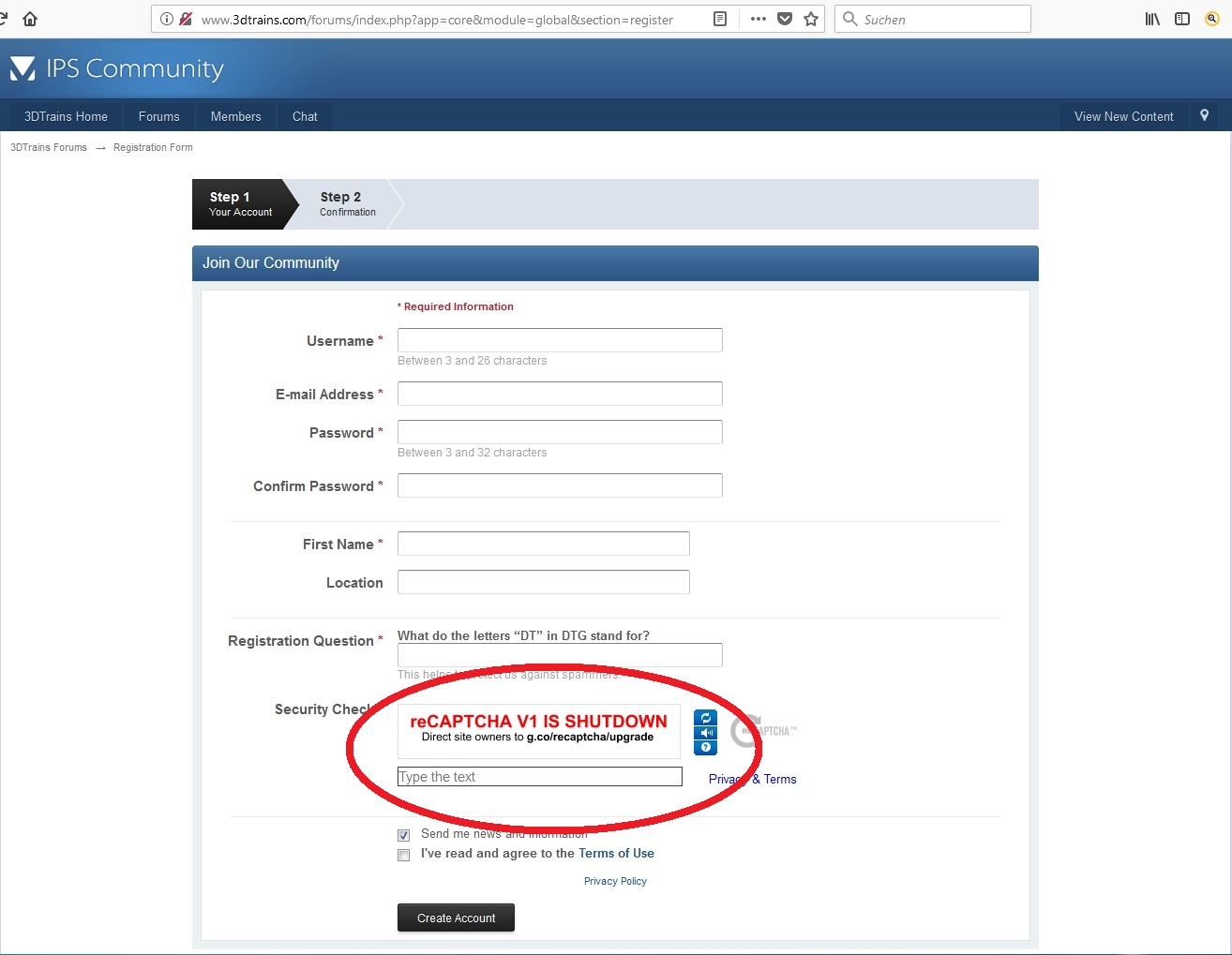Screen dimensions: 1232x955
Task: Click View New Content in navigation bar
Action: pyautogui.click(x=1123, y=116)
